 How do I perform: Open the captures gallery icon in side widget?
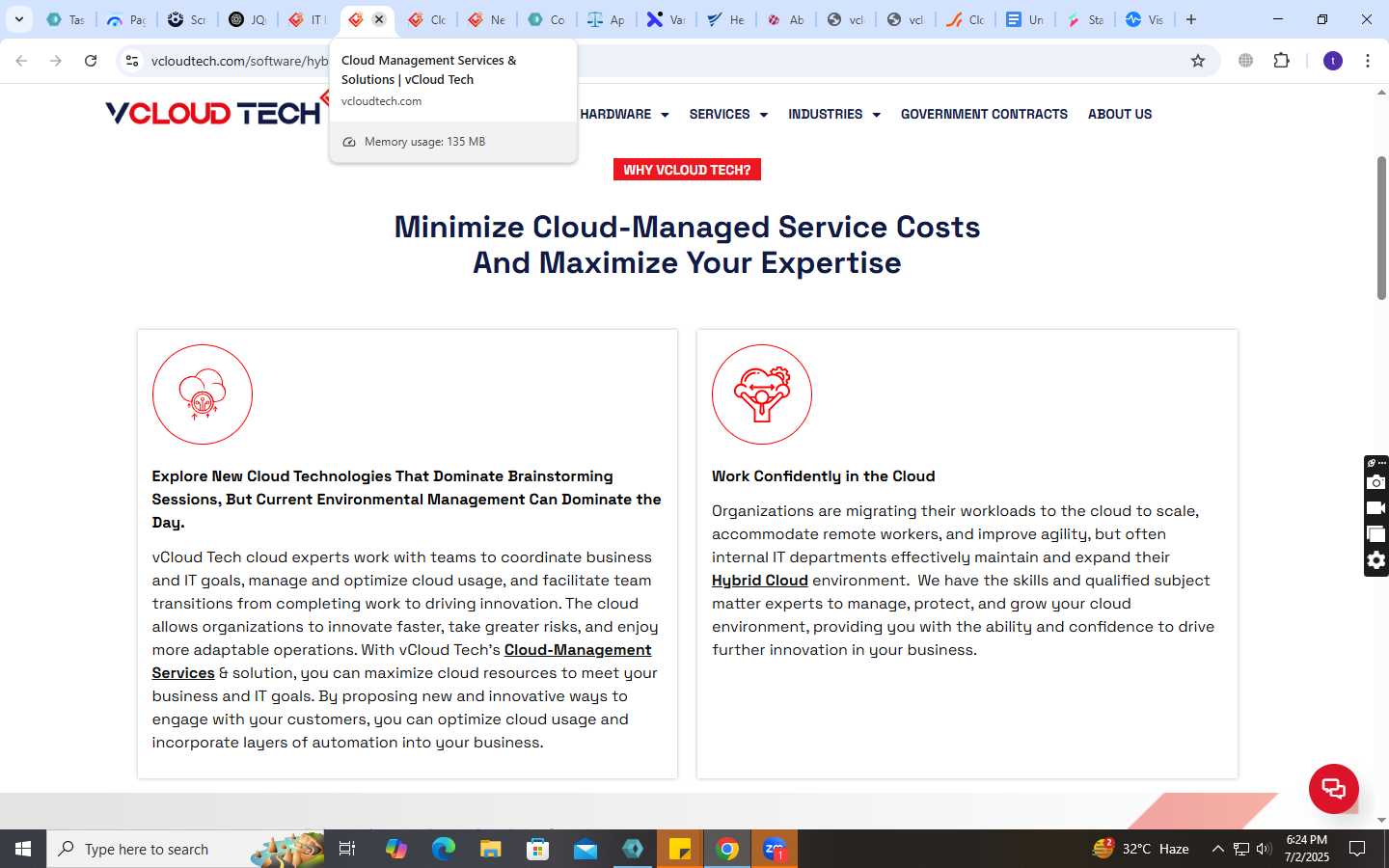coord(1376,534)
